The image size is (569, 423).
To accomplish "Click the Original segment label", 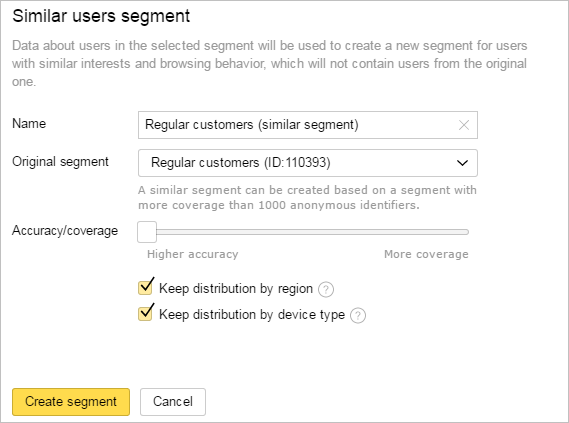I will click(x=60, y=162).
